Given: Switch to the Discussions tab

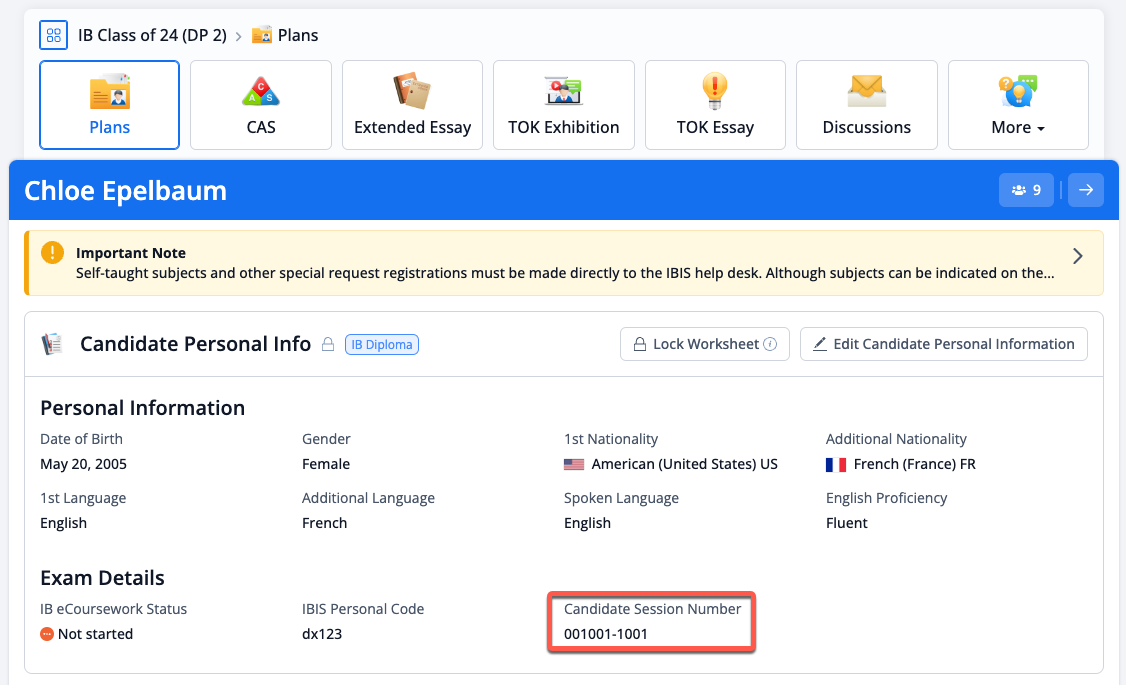Looking at the screenshot, I should [866, 105].
